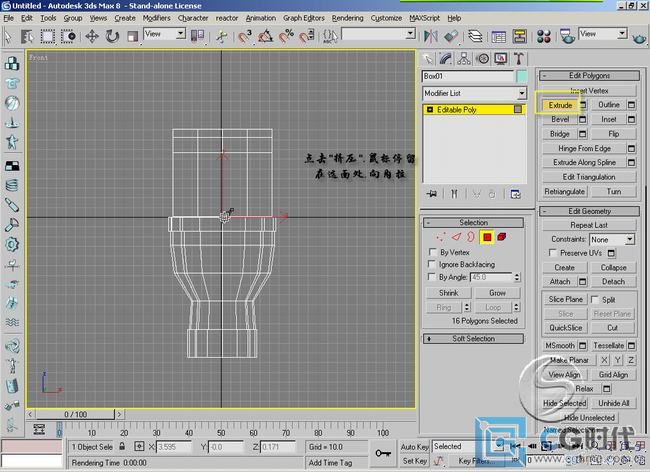
Task: Open the Layer Manager icon
Action: point(475,36)
